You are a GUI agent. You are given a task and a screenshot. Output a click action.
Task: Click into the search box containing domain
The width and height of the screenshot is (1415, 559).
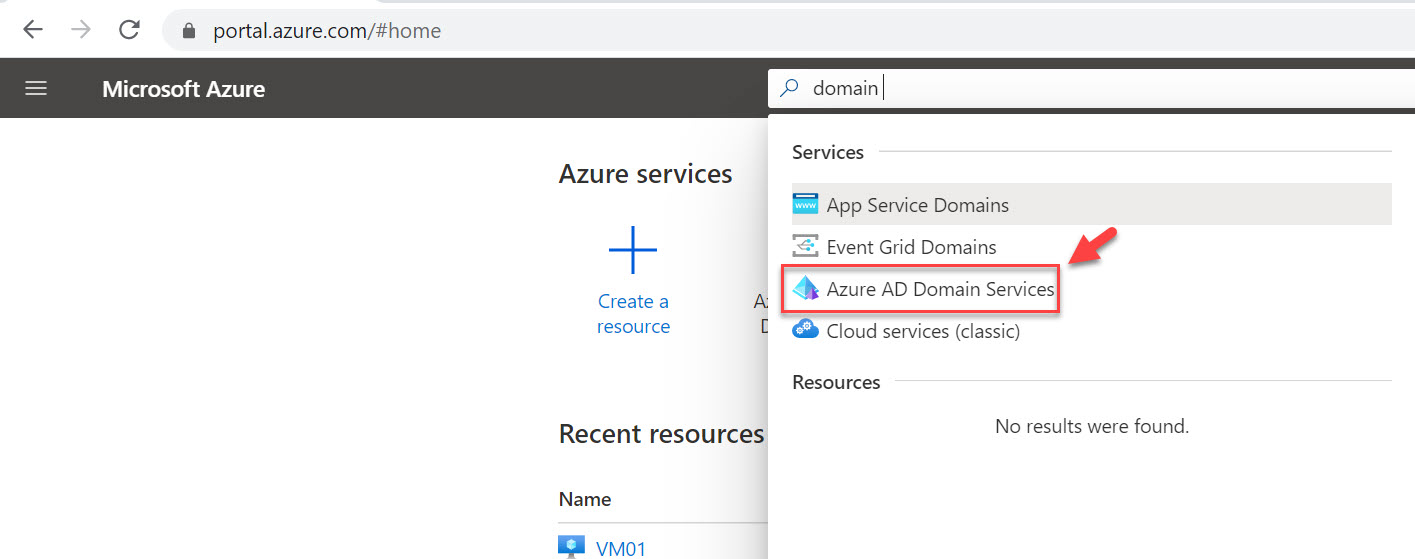tap(1090, 88)
